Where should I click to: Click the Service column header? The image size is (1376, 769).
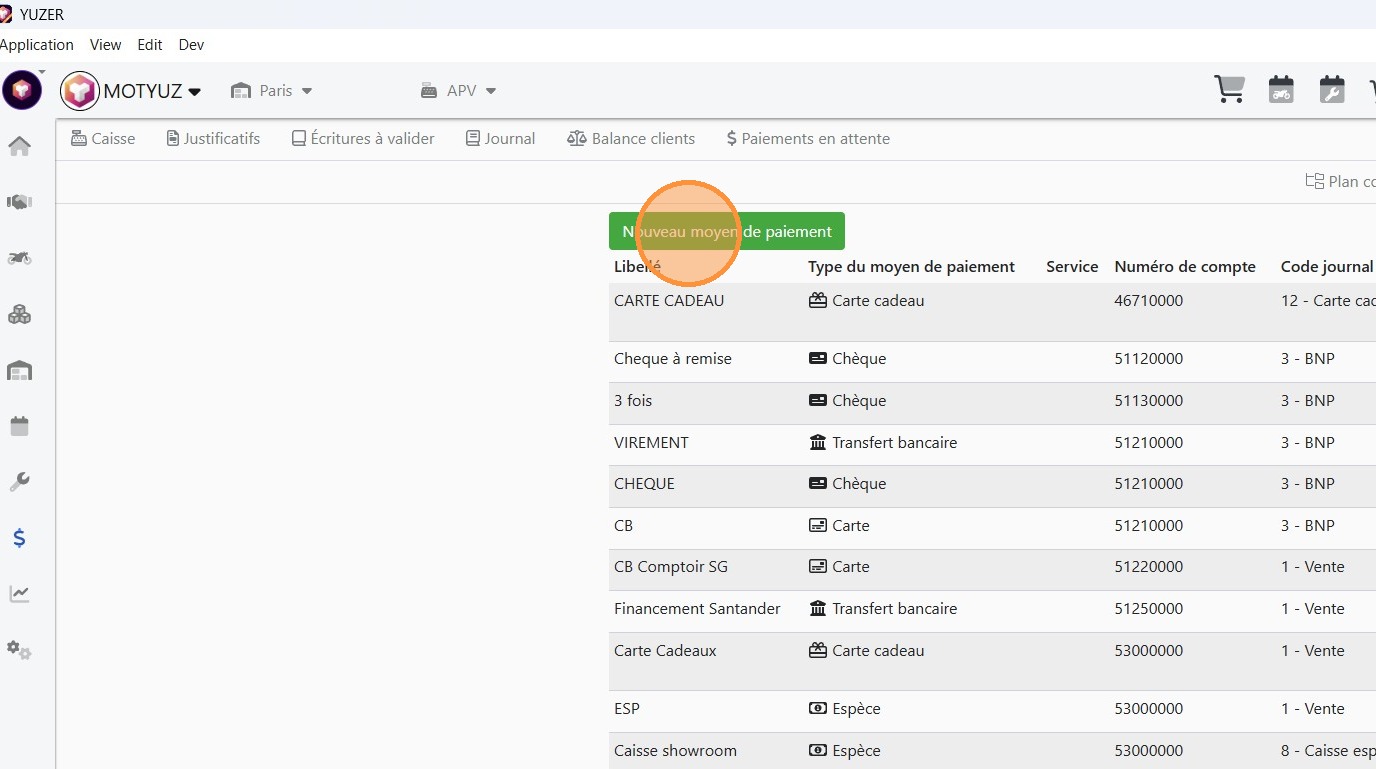[1072, 266]
